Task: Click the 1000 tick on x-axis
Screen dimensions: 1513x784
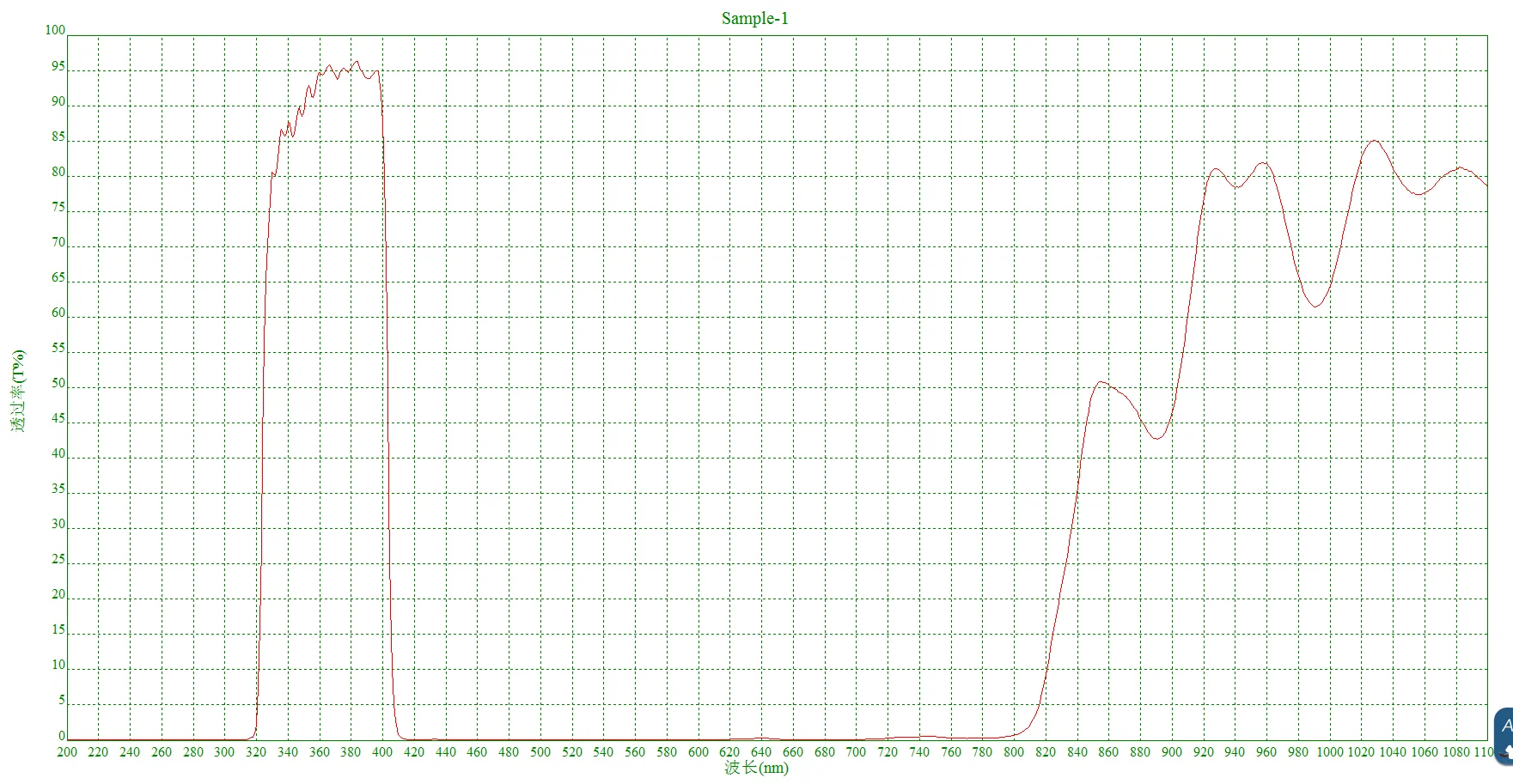Action: pos(1329,752)
